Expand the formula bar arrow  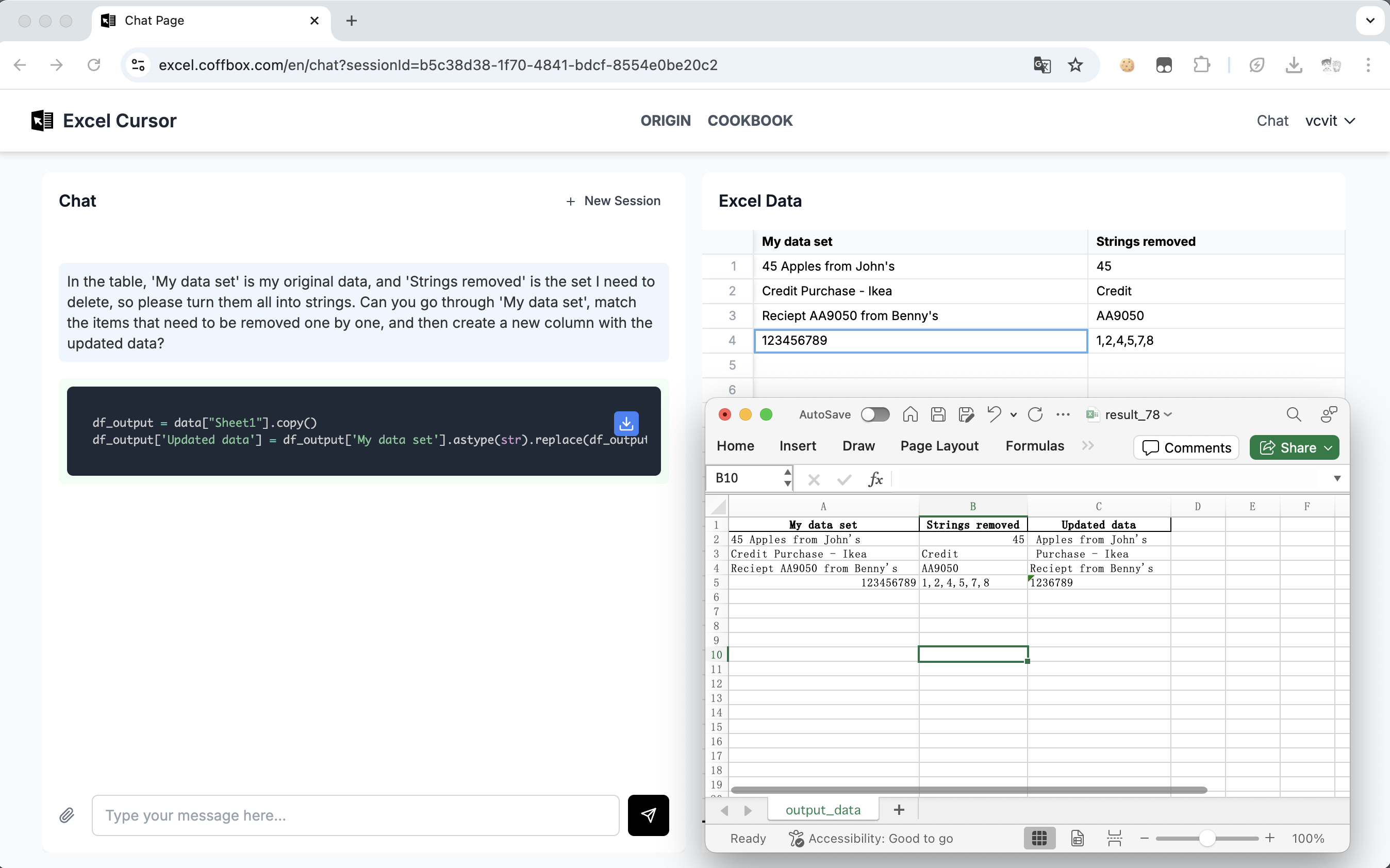coord(1336,479)
